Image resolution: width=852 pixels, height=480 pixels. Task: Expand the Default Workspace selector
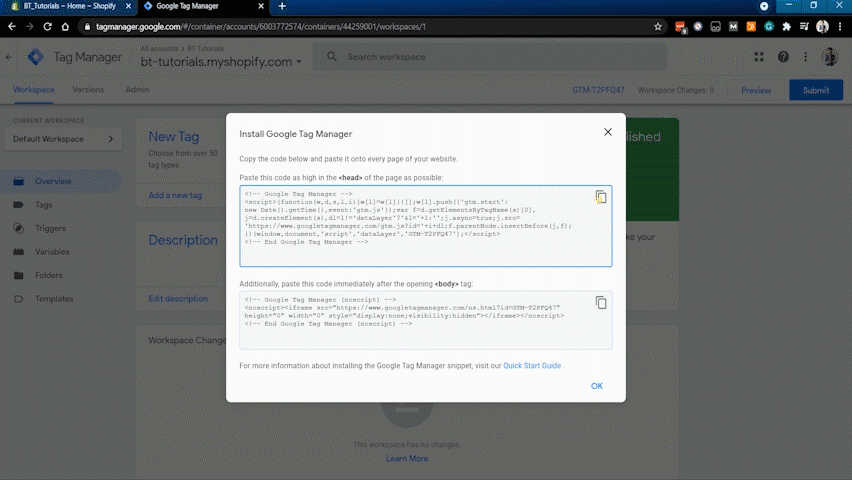(63, 139)
